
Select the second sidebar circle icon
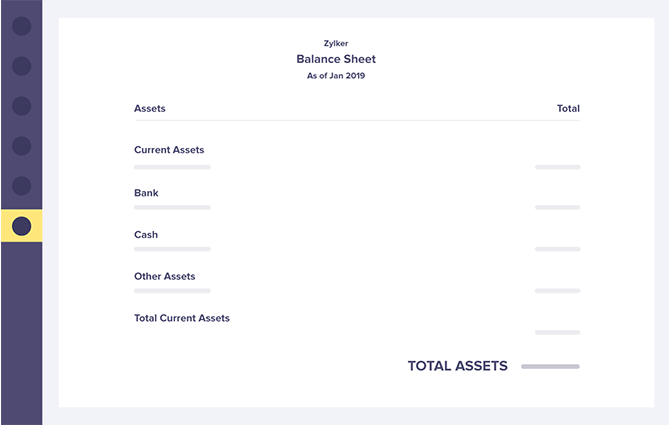click(21, 66)
